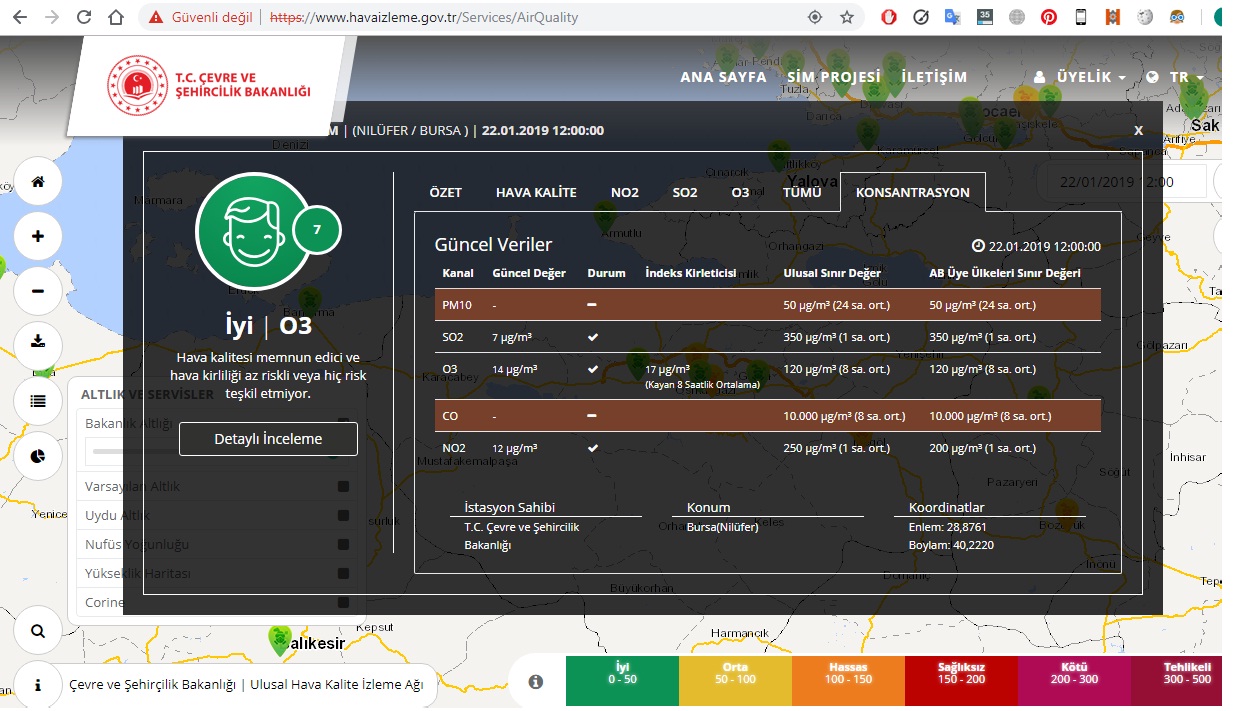Click the download icon button
This screenshot has width=1249, height=711.
[x=38, y=346]
